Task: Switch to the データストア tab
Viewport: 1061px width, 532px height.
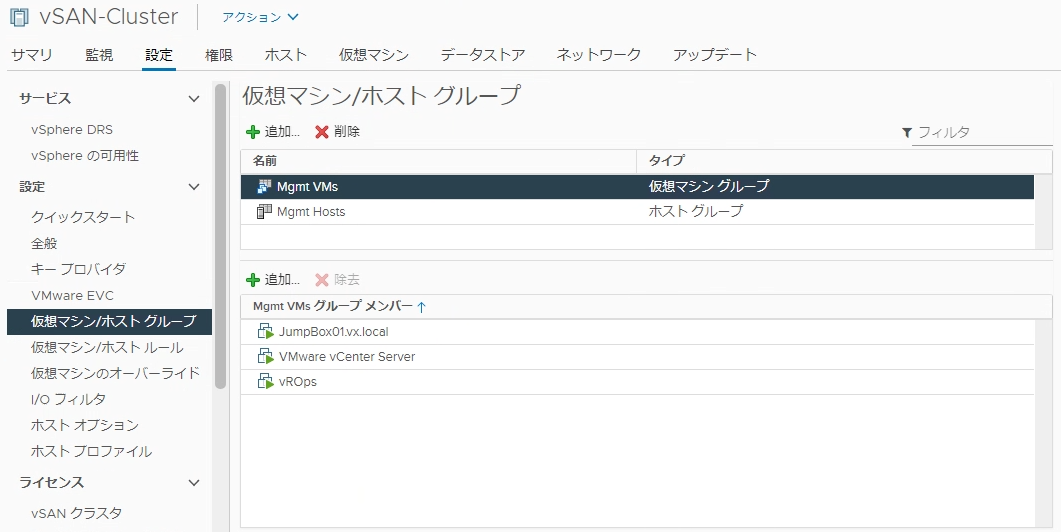Action: tap(482, 55)
